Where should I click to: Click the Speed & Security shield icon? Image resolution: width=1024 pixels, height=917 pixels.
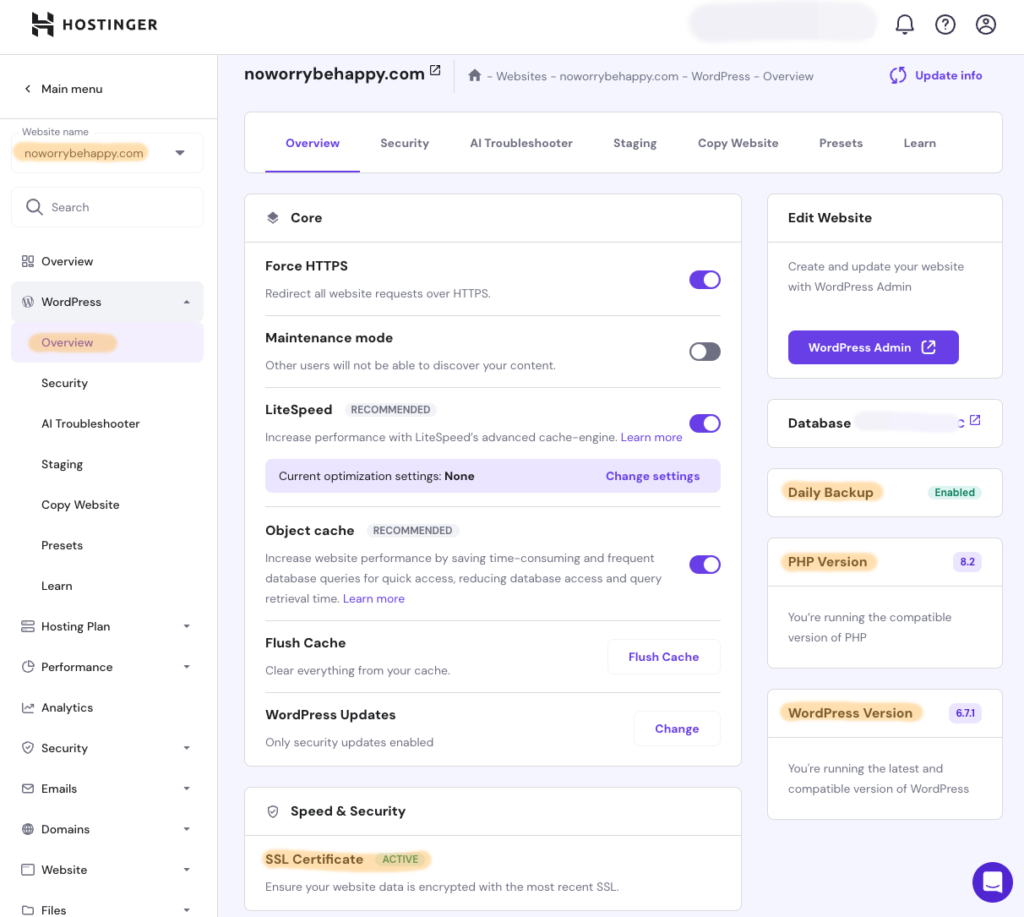click(273, 811)
